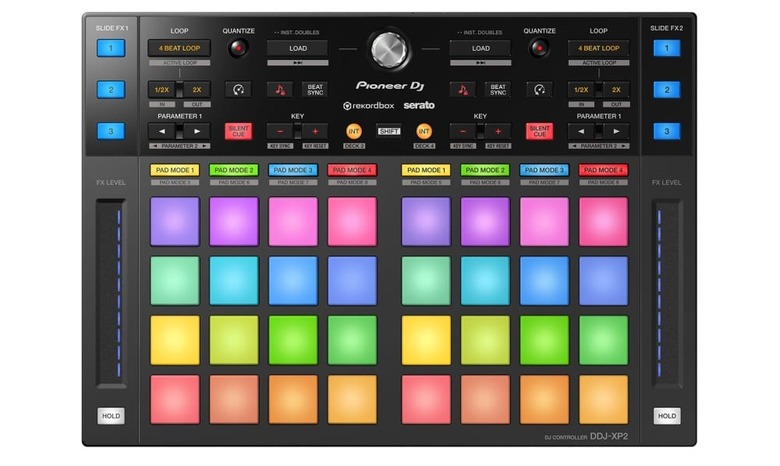Push the central silver rotary browse knob

pos(389,50)
